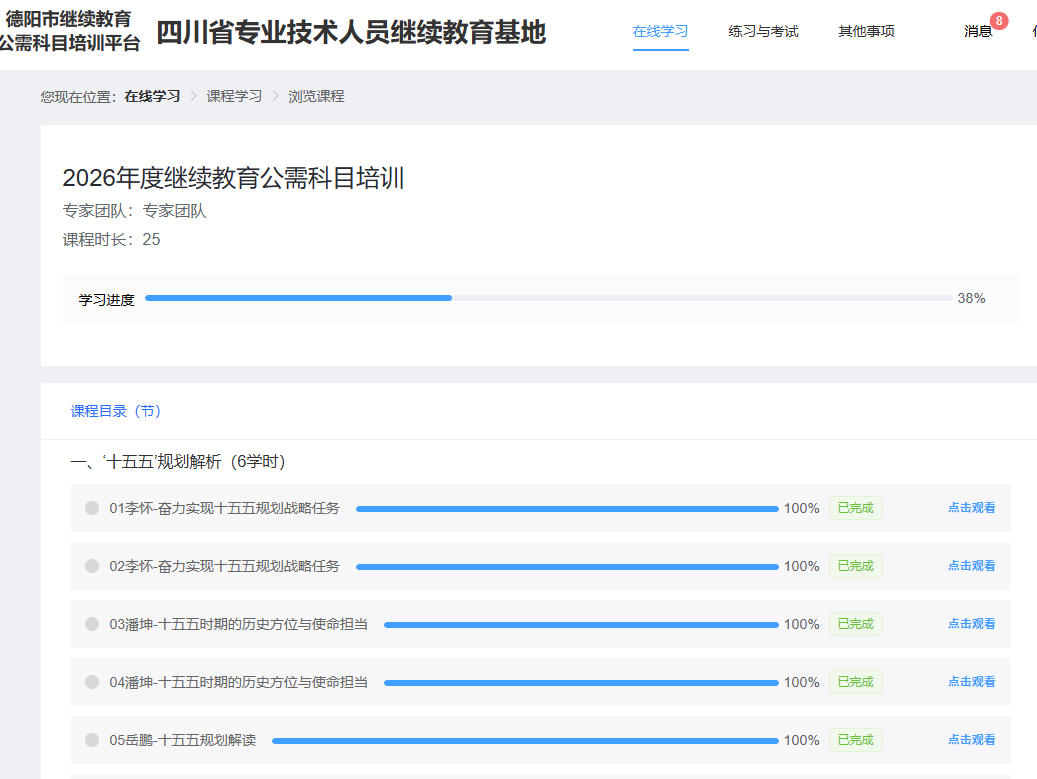The image size is (1037, 779).
Task: Click the progress bar of lesson 01李怀
Action: (x=567, y=509)
